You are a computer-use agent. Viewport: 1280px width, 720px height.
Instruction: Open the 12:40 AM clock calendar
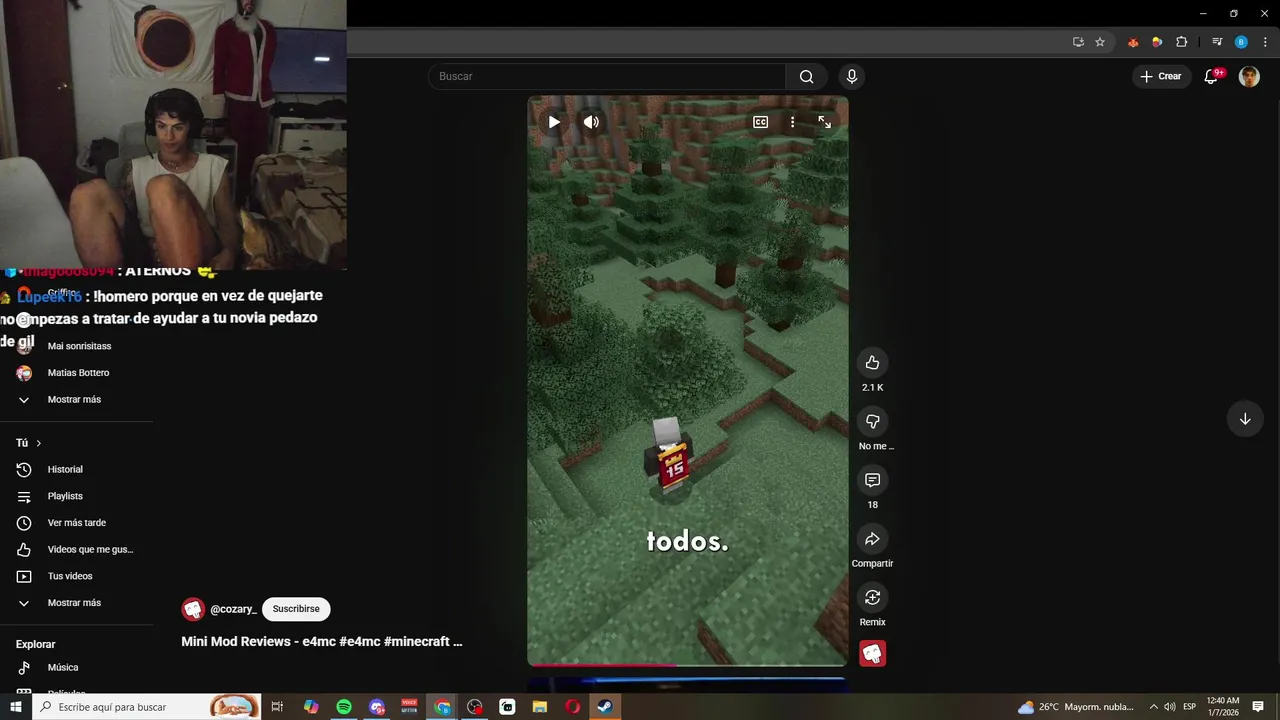[1223, 707]
